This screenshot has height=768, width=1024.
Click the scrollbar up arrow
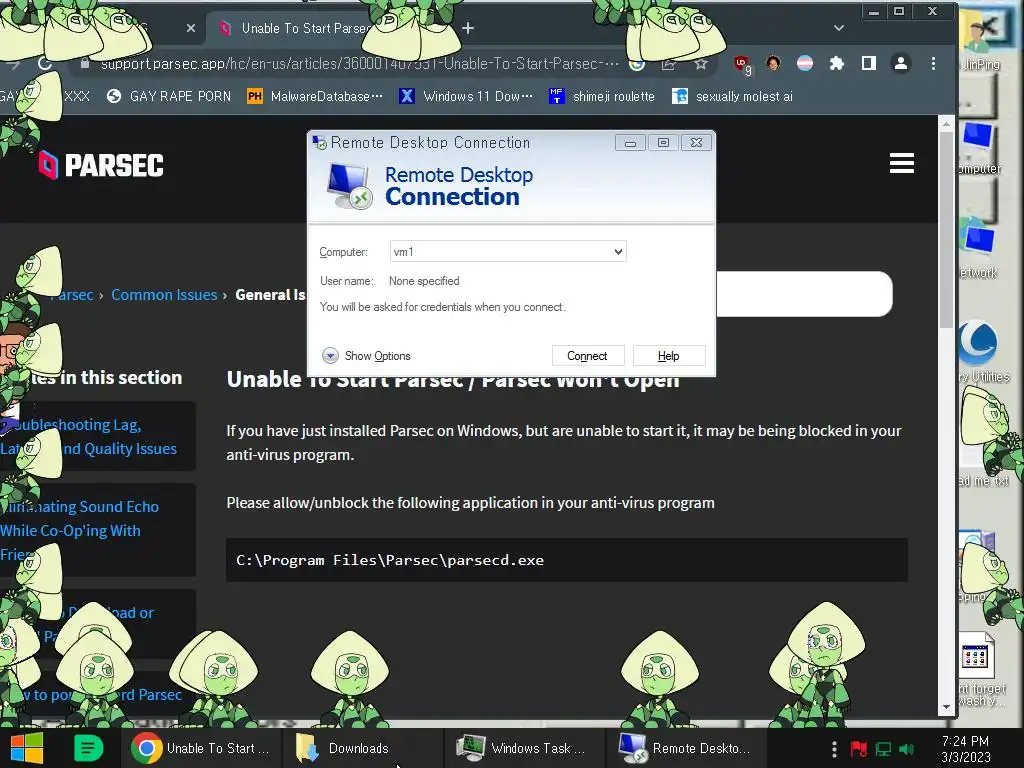(946, 123)
